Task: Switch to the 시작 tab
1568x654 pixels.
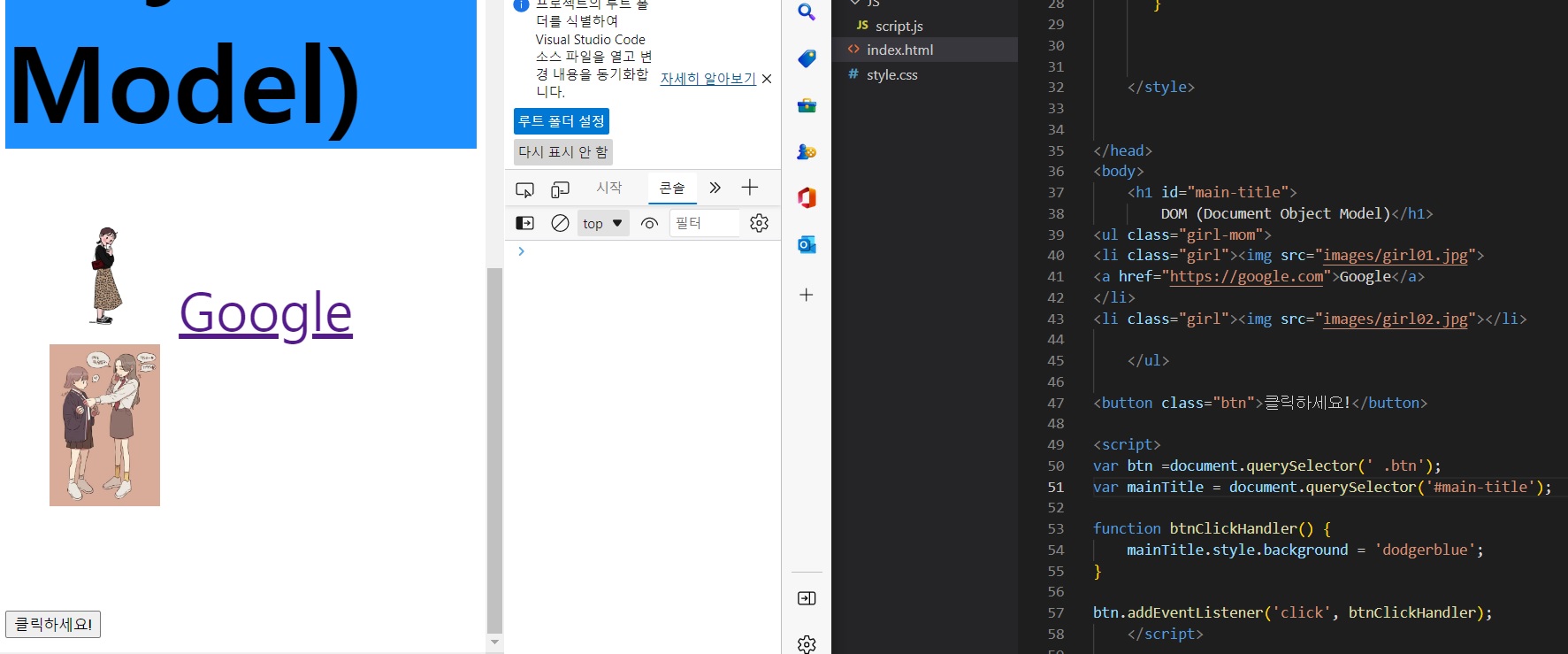Action: [608, 188]
